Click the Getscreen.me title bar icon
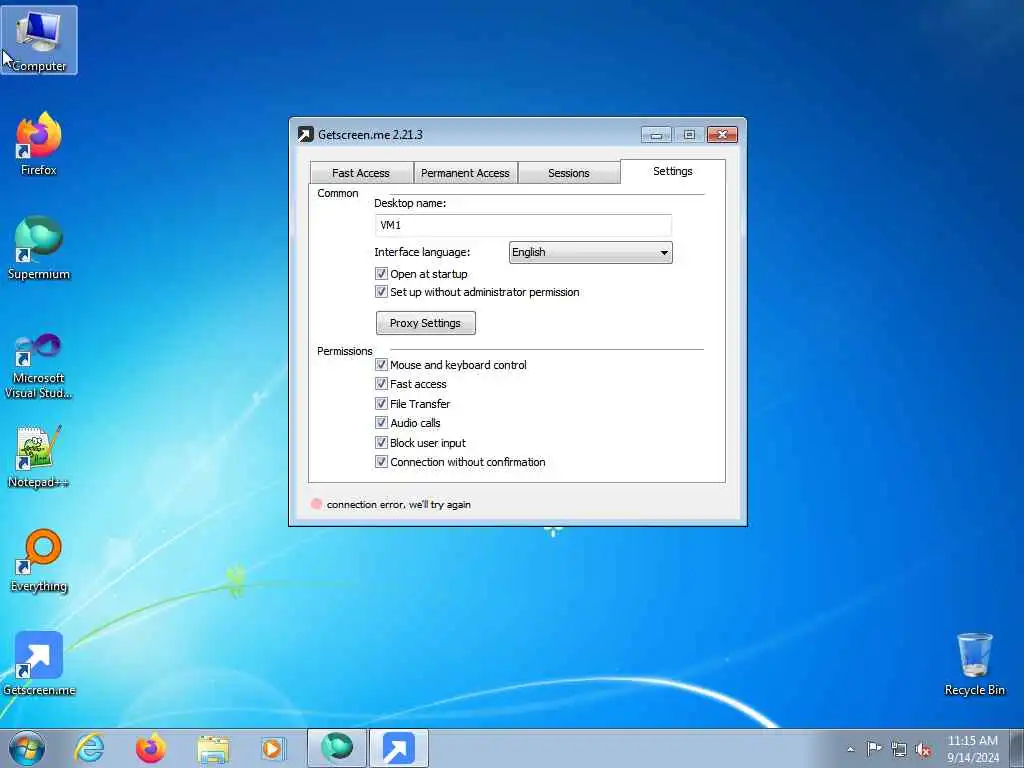The image size is (1024, 768). point(306,135)
